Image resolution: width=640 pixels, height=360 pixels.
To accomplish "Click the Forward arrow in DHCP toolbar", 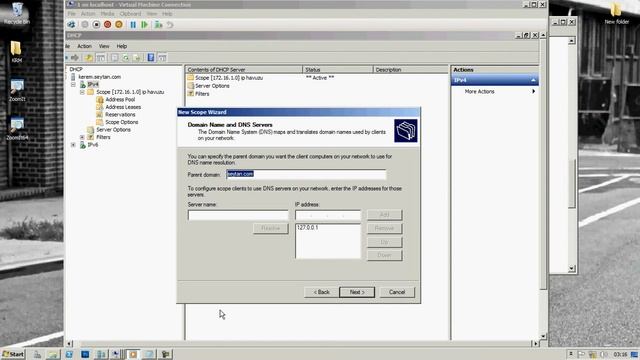I will click(x=75, y=58).
